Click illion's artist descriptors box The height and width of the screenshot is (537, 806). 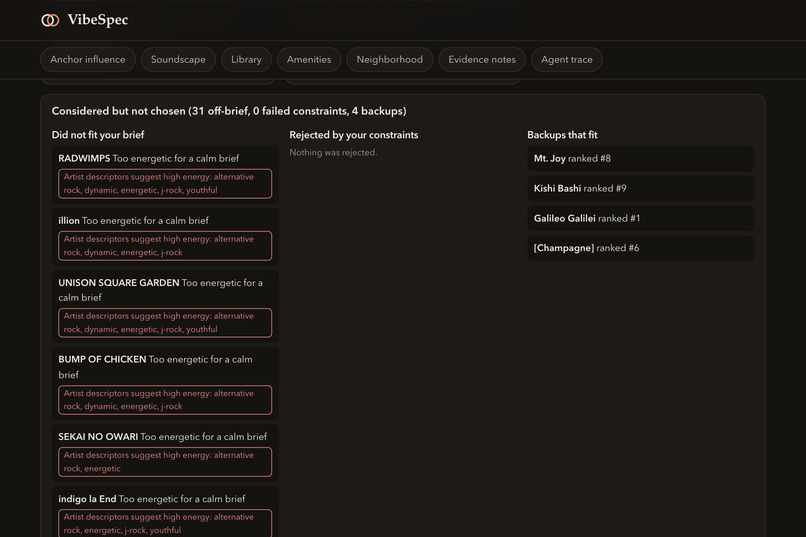(165, 246)
